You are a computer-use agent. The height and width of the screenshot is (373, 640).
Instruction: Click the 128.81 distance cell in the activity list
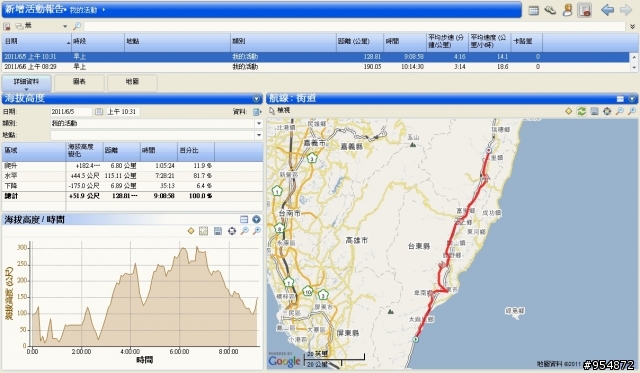[372, 57]
